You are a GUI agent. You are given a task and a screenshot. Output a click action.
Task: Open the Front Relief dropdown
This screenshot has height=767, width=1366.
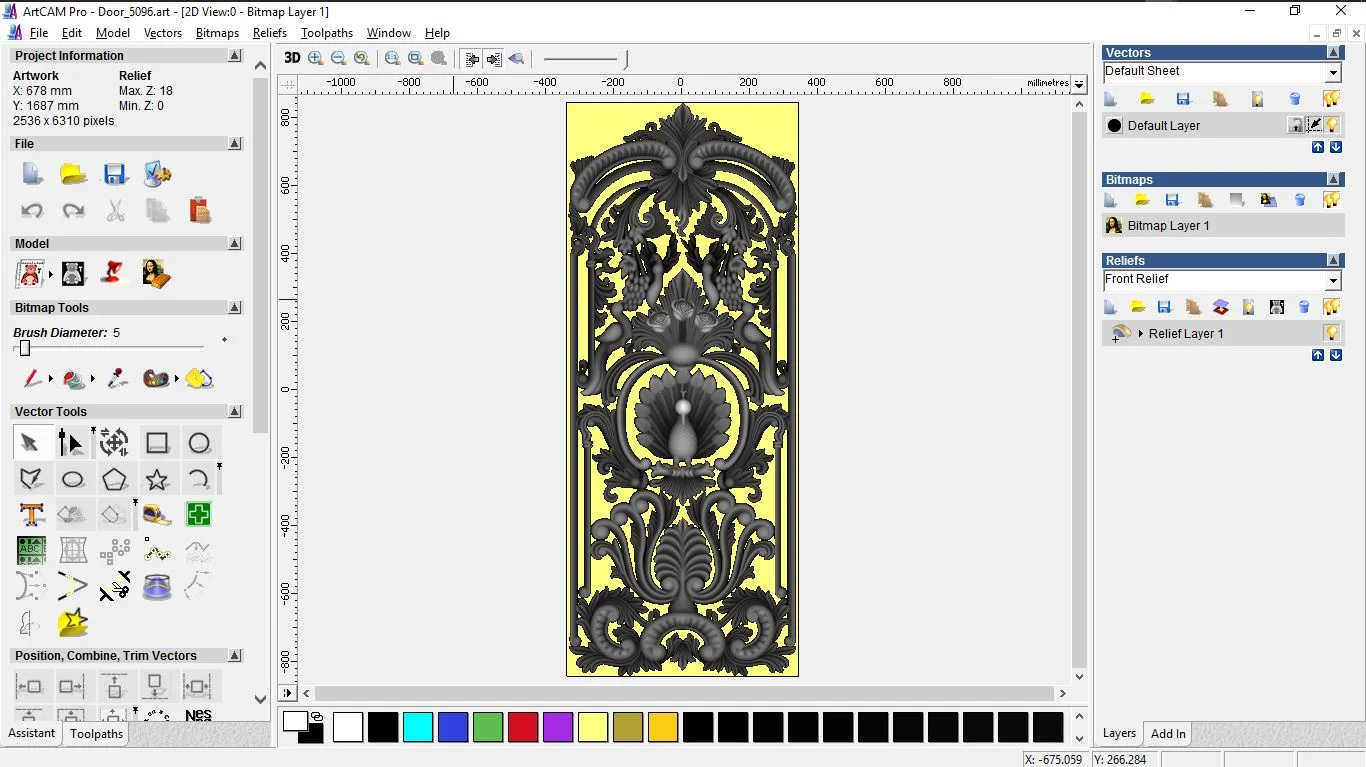[1333, 280]
